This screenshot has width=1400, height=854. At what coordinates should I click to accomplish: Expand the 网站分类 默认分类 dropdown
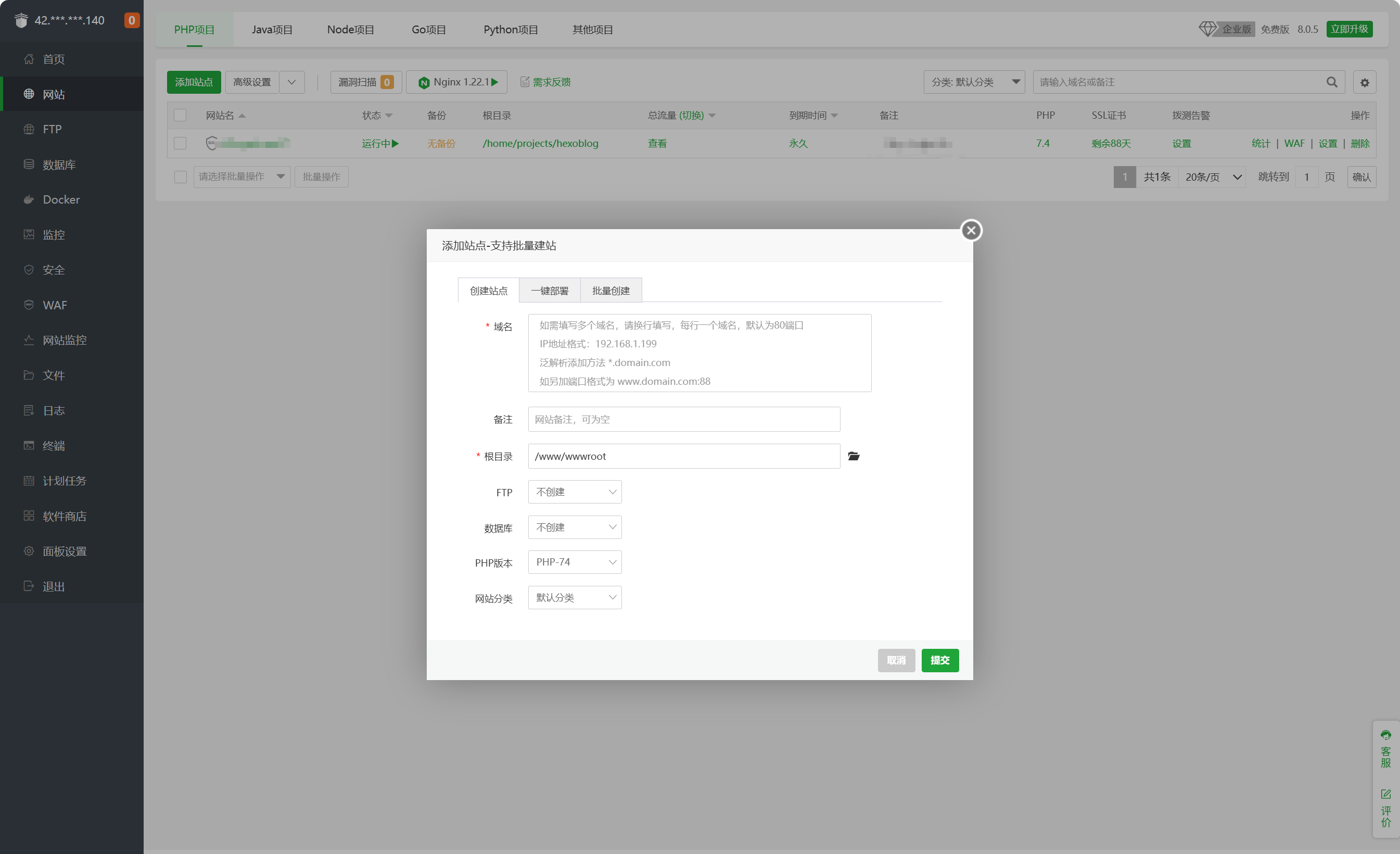(575, 598)
